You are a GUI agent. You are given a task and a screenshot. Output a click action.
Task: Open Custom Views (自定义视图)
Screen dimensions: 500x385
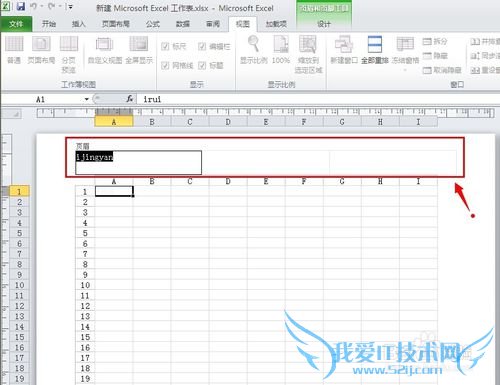(104, 50)
